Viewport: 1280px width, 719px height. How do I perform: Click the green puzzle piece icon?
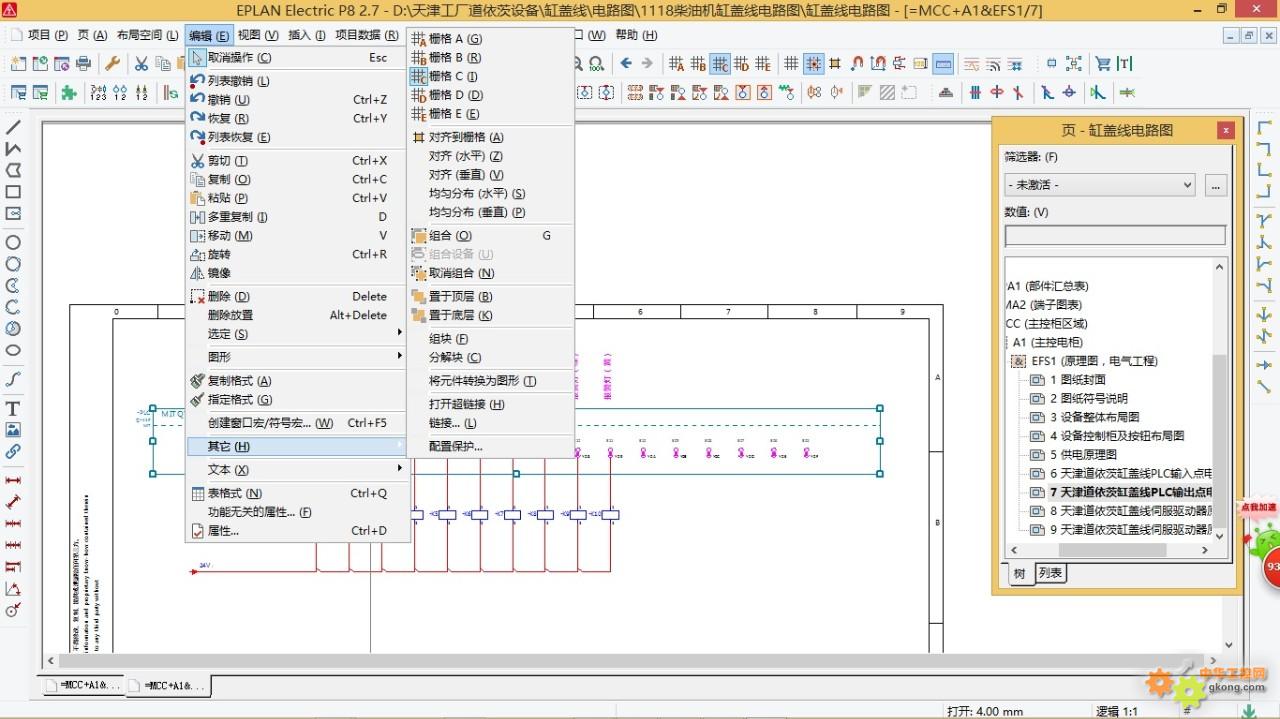[x=69, y=93]
